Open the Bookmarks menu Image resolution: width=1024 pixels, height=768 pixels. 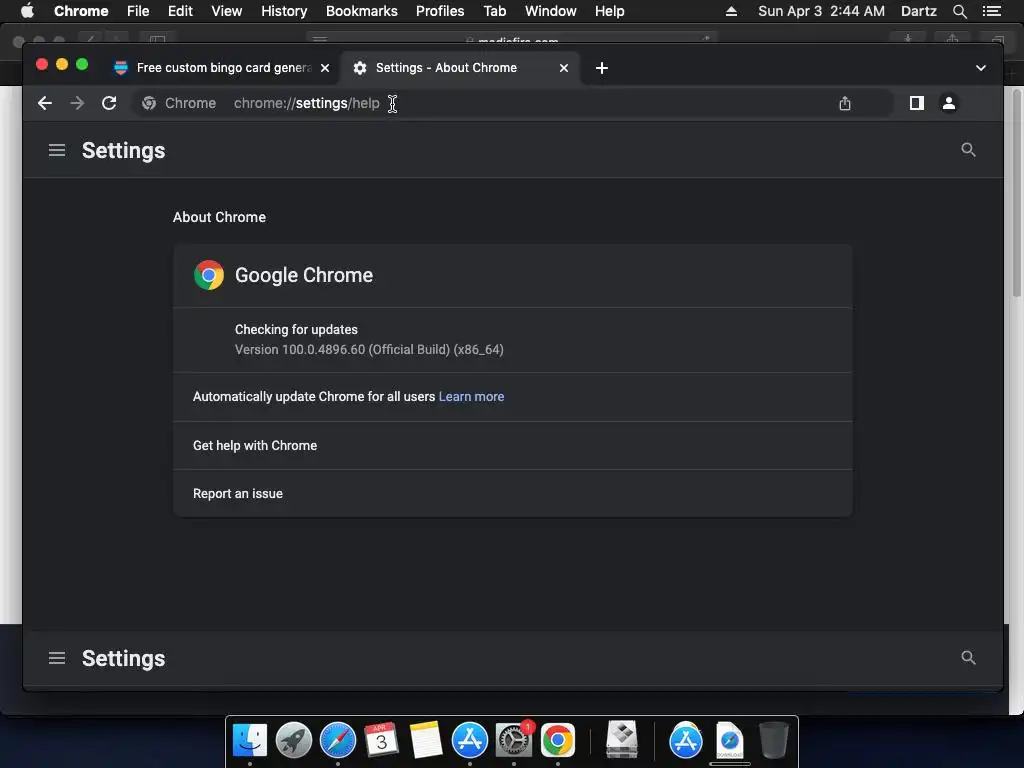coord(362,11)
